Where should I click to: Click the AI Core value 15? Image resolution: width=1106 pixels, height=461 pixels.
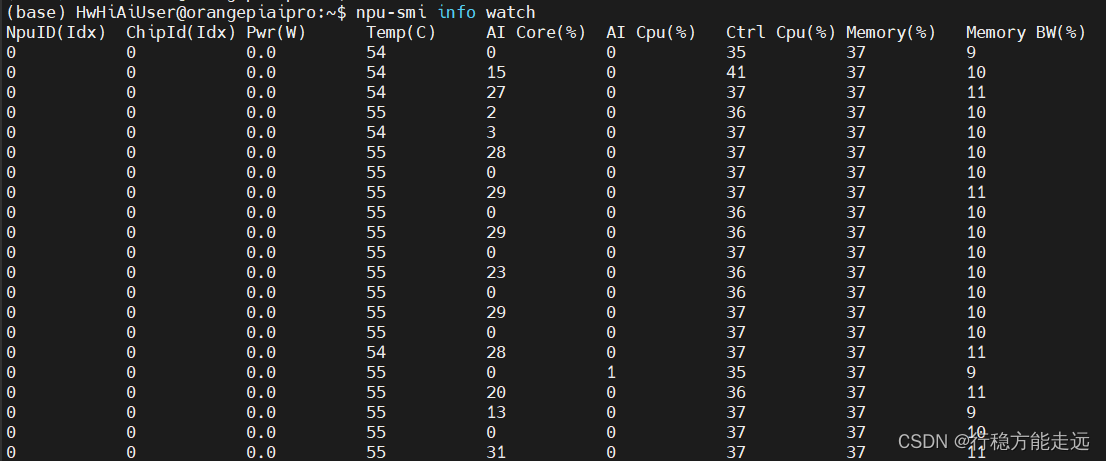496,72
